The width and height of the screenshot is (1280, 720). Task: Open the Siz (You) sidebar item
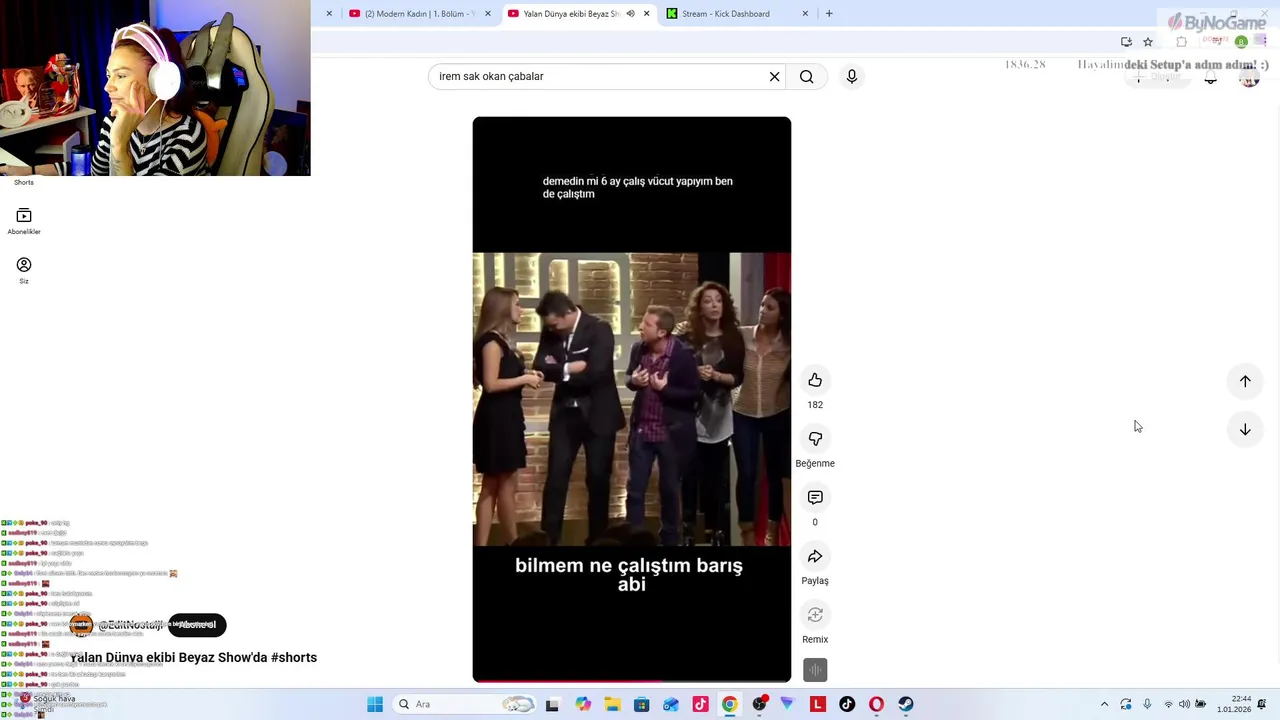[x=24, y=270]
